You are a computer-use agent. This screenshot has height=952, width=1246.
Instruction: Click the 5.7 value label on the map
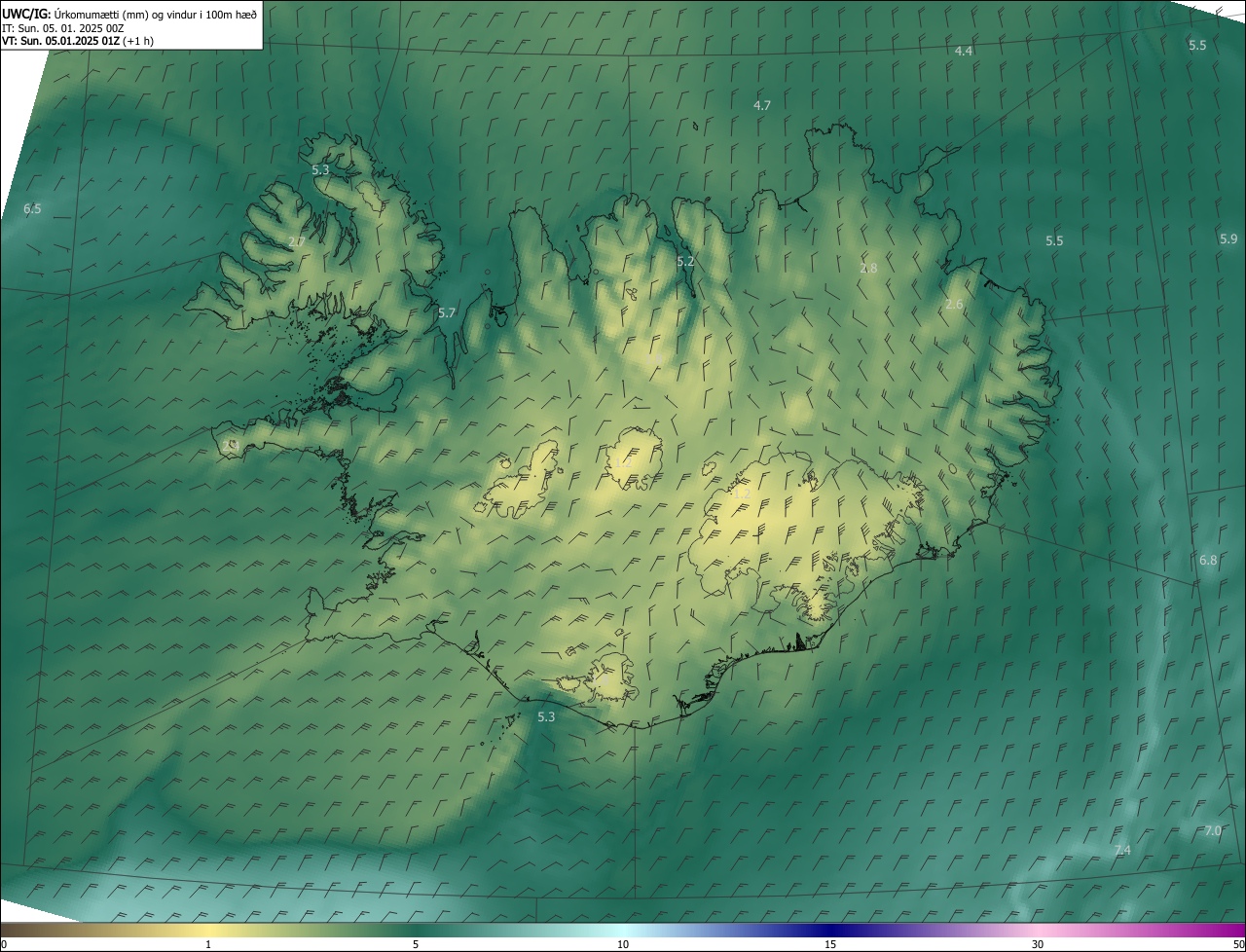(x=447, y=313)
